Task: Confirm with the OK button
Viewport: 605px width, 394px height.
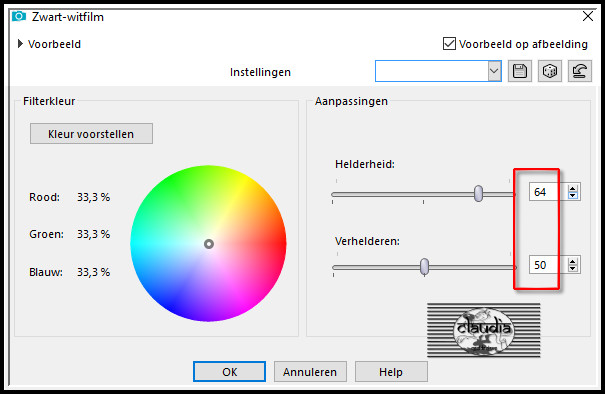Action: (x=229, y=372)
